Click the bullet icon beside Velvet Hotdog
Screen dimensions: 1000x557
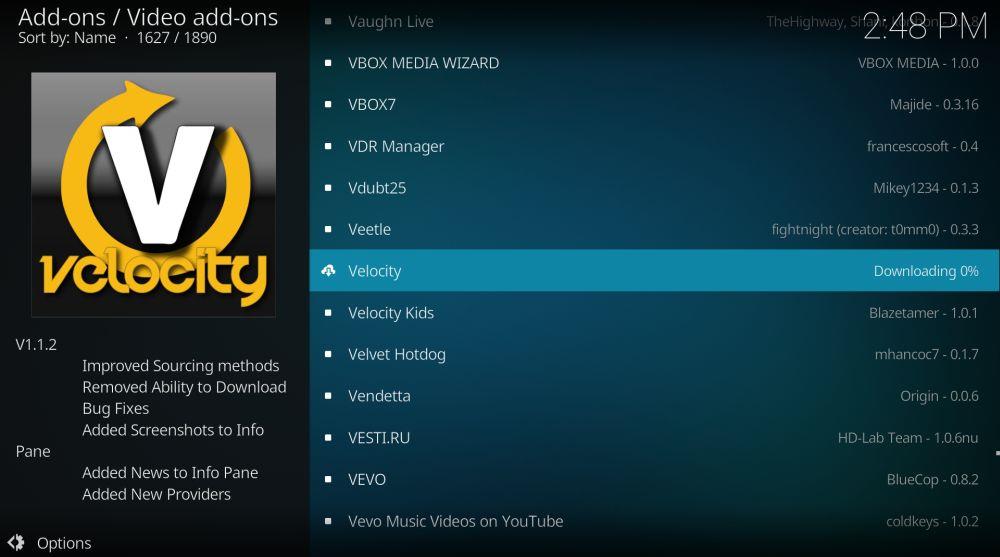[328, 354]
